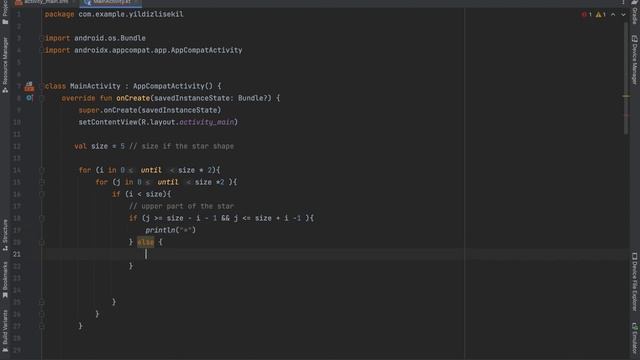Collapse the onCreate function fold marker
Image resolution: width=640 pixels, height=360 pixels.
pyautogui.click(x=42, y=98)
